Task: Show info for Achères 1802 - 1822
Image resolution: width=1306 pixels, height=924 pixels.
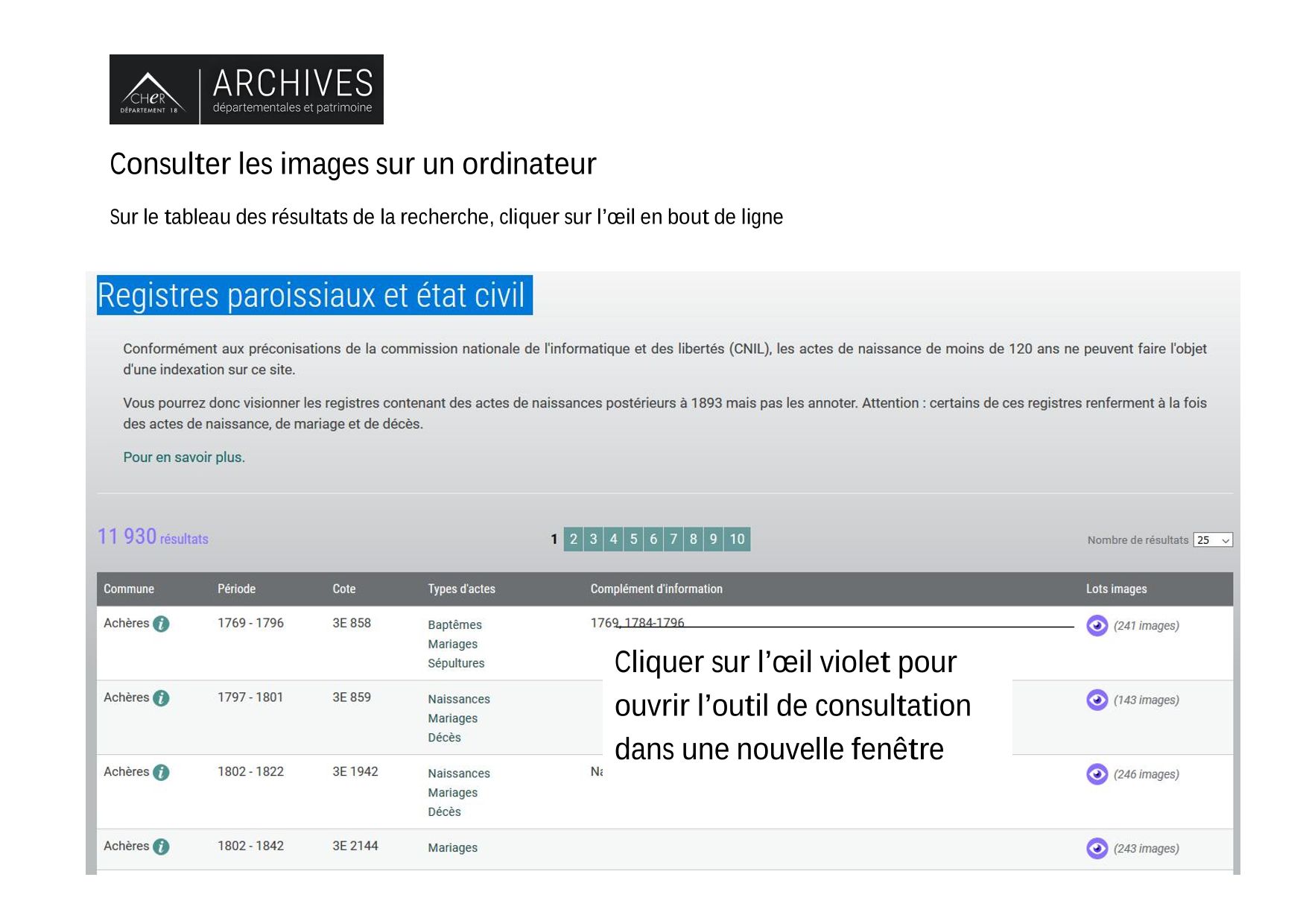Action: (x=161, y=773)
